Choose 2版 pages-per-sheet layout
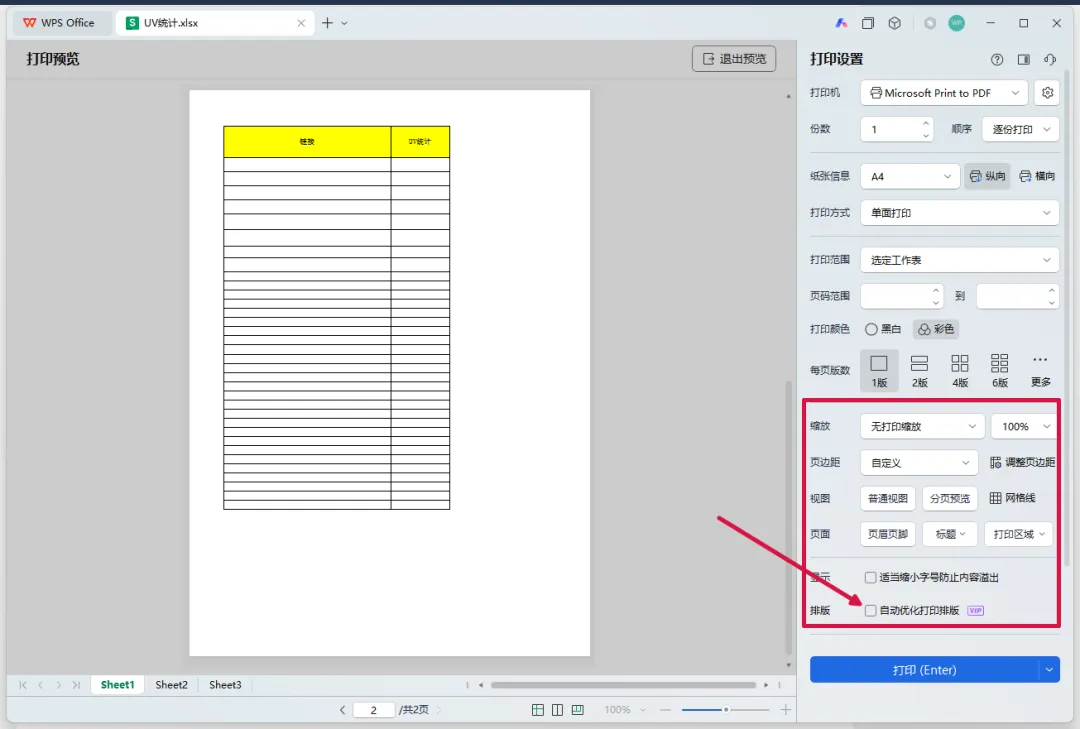The image size is (1080, 729). (920, 371)
